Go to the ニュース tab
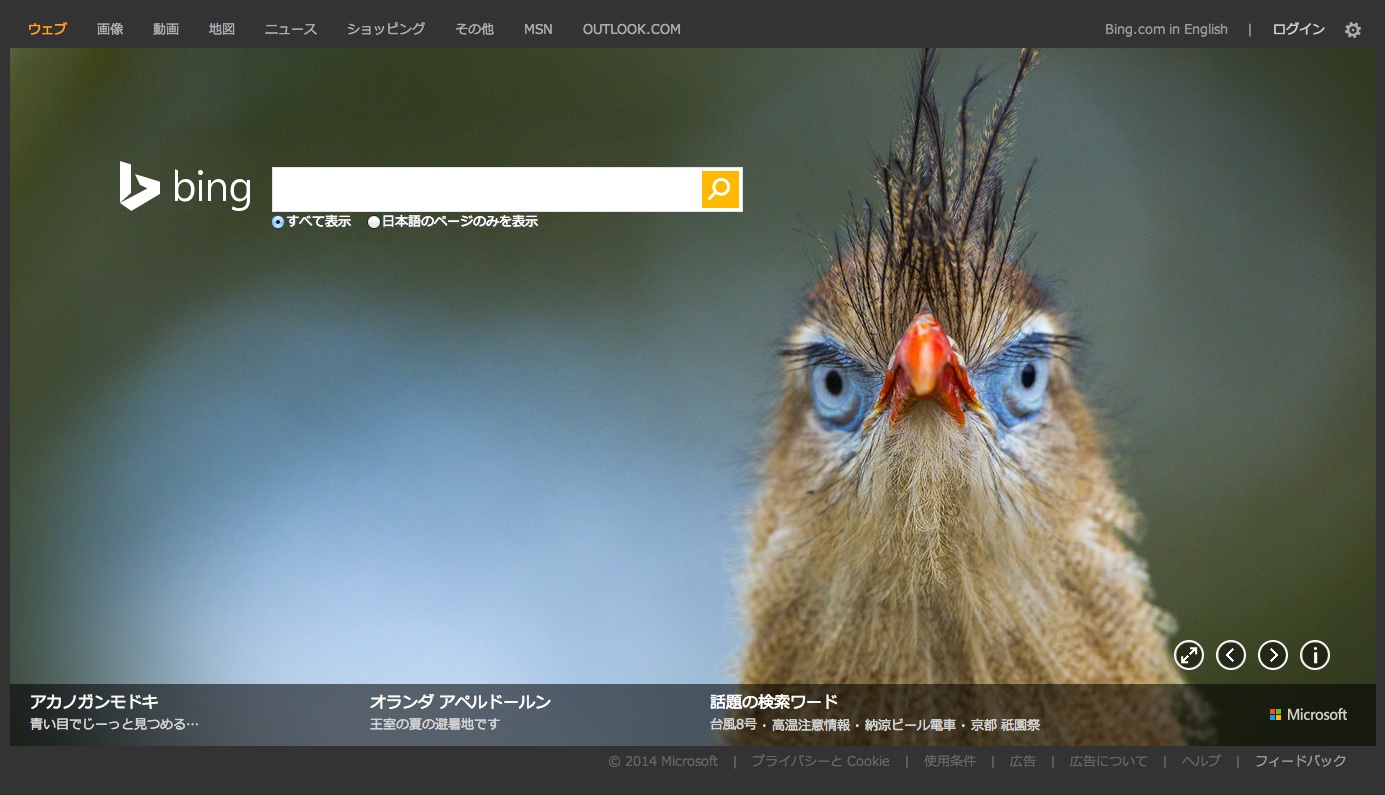This screenshot has height=795, width=1385. (290, 29)
